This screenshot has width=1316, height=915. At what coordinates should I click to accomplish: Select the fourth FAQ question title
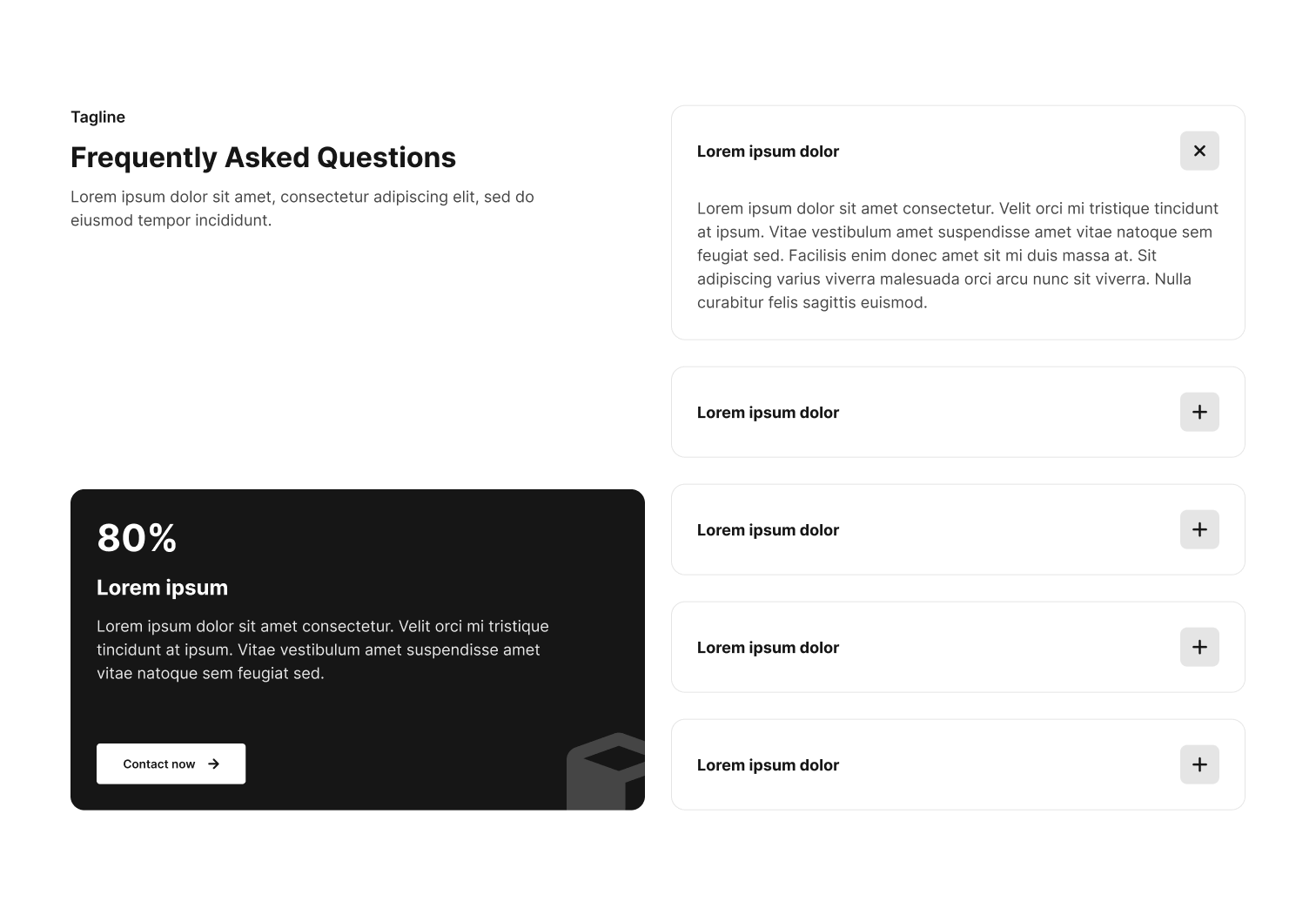[x=768, y=648]
